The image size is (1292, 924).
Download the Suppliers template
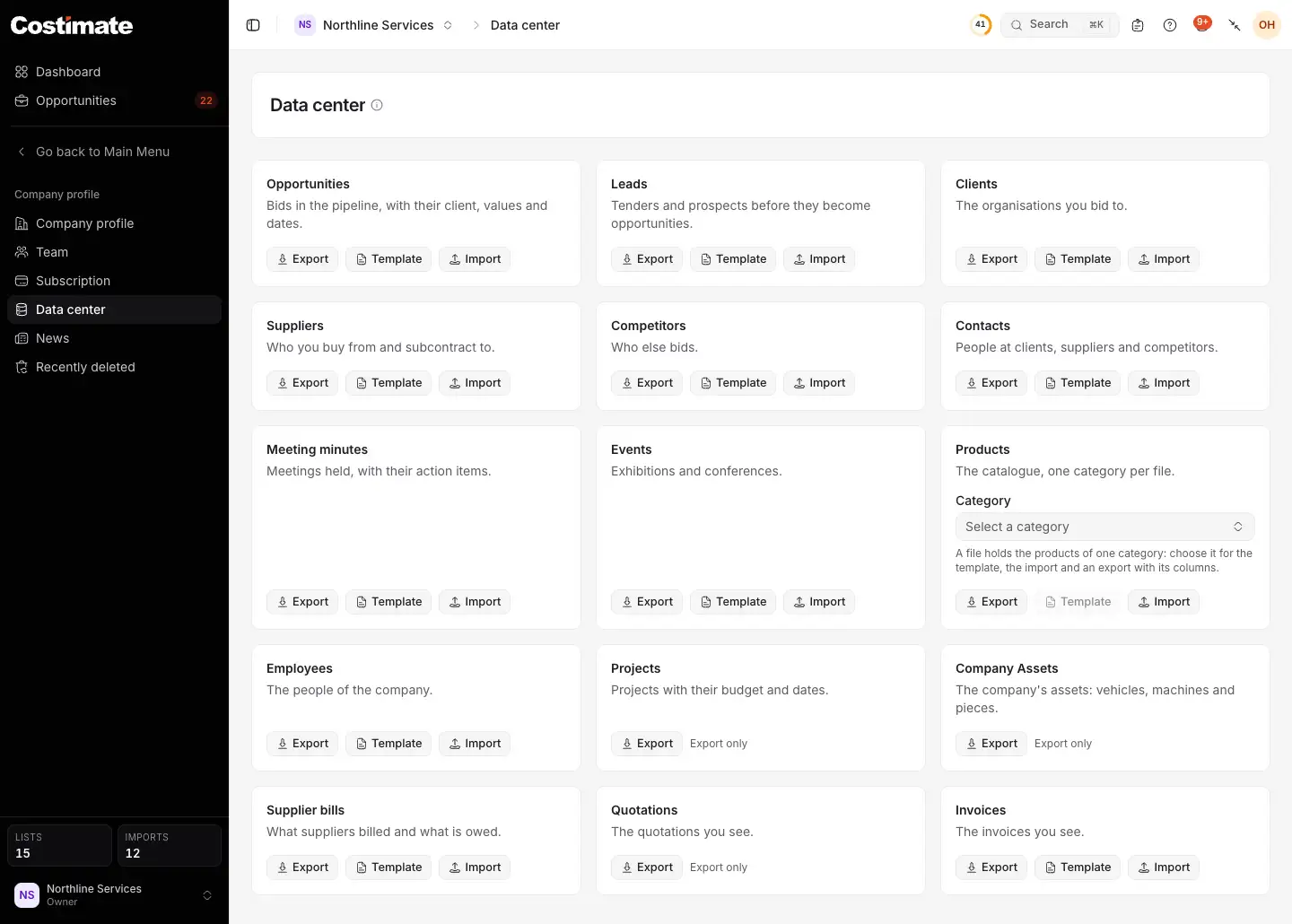click(388, 383)
